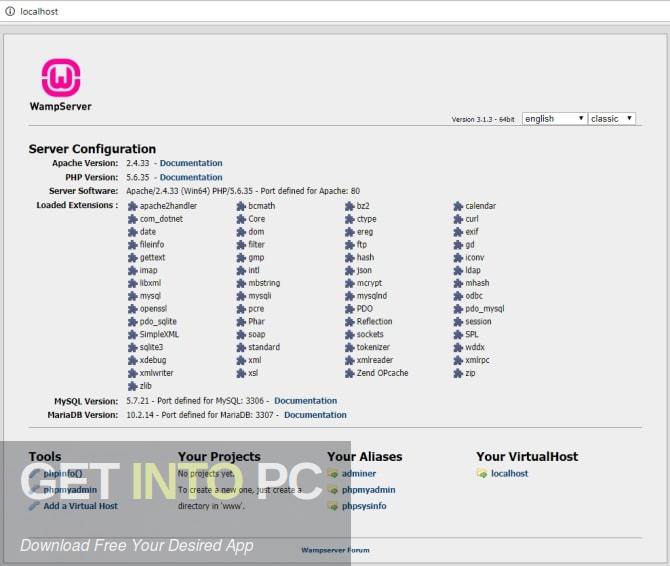Screen dimensions: 670x566
Task: Click the wrench icon beside Add a Virtual Host
Action: click(x=34, y=506)
